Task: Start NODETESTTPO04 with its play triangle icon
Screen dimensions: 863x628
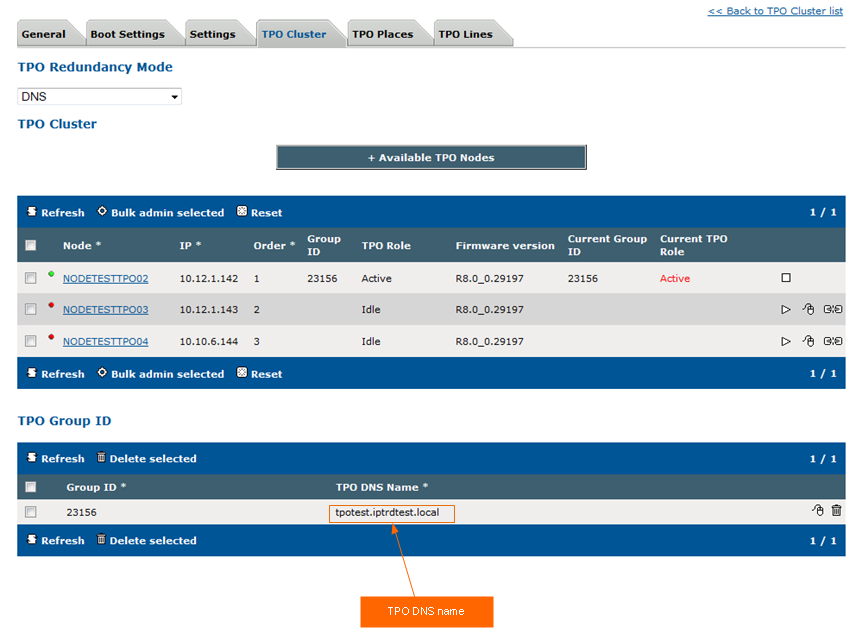Action: [x=786, y=341]
